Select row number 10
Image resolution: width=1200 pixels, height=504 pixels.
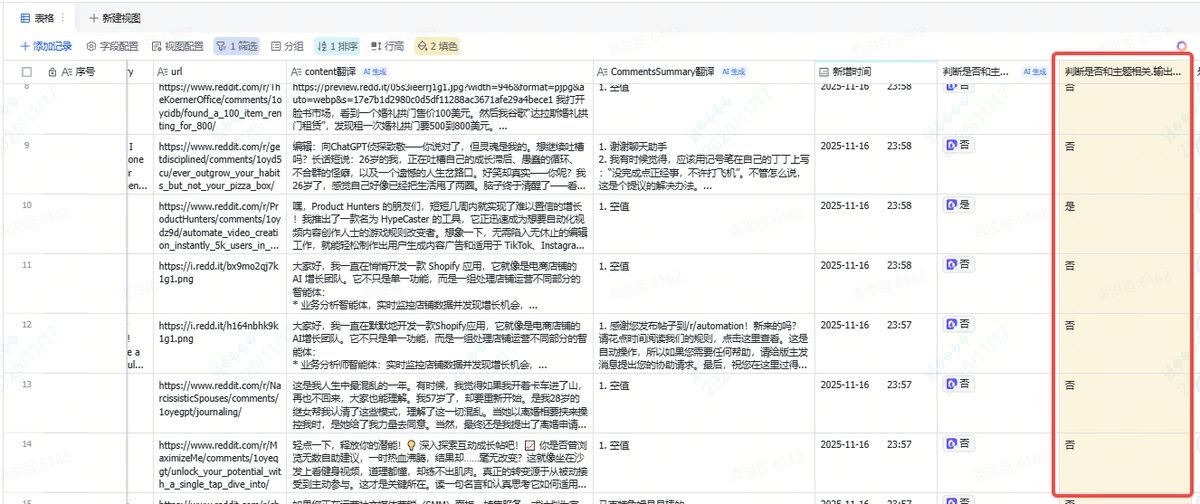27,205
